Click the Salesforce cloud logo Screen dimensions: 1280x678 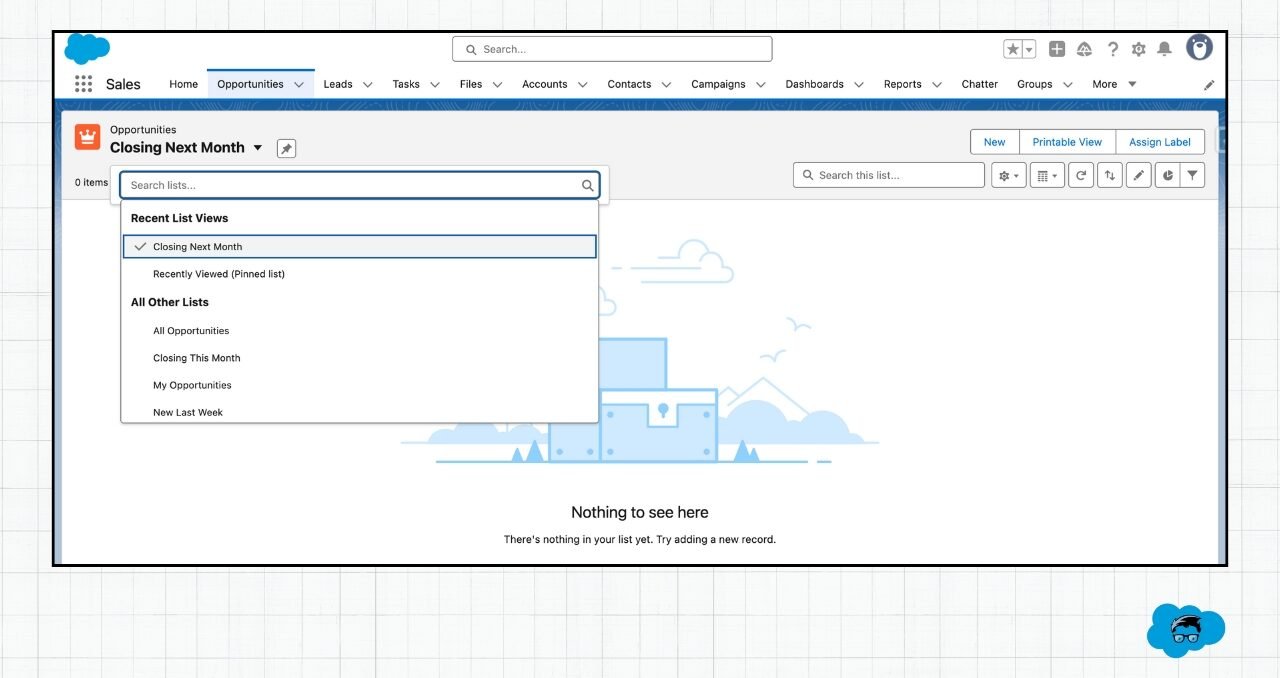87,49
